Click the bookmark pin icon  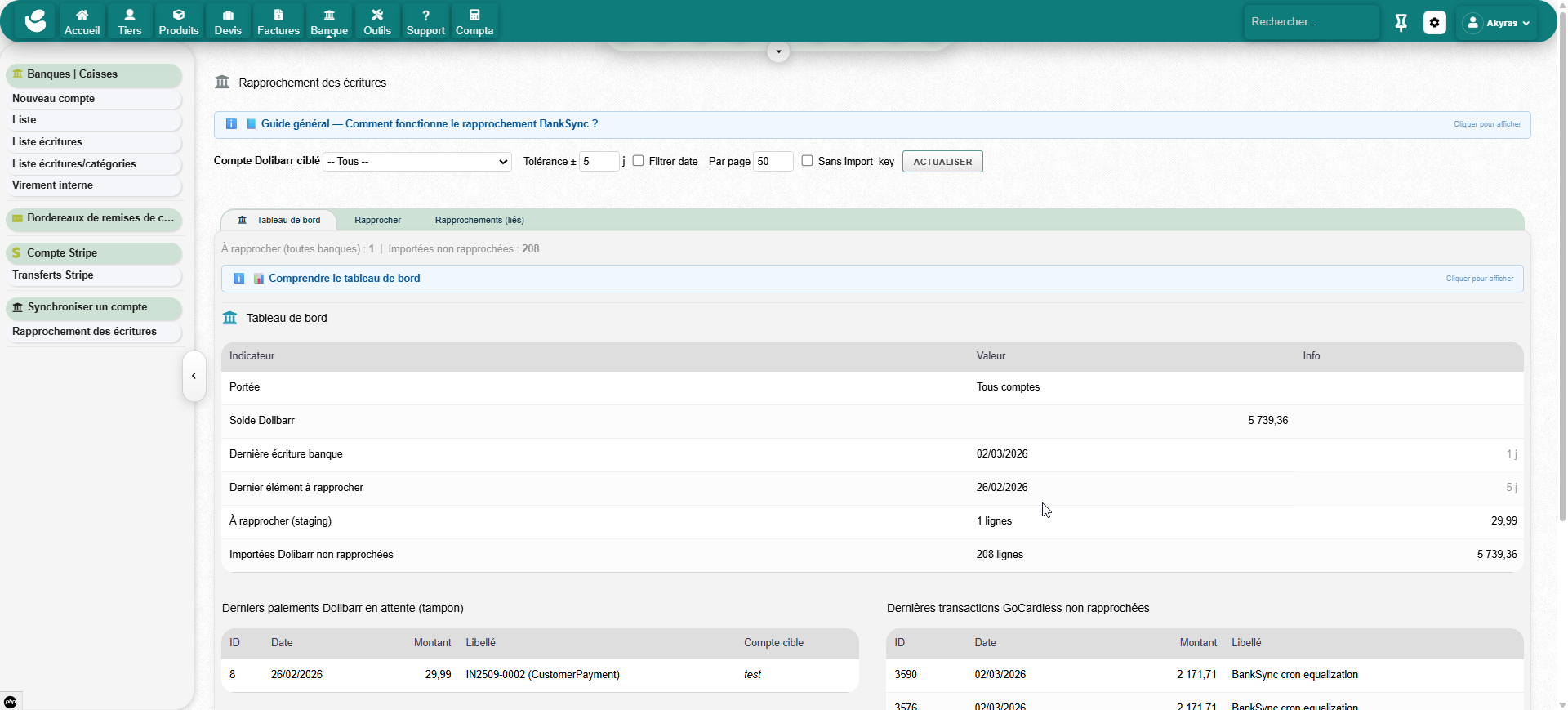coord(1401,23)
